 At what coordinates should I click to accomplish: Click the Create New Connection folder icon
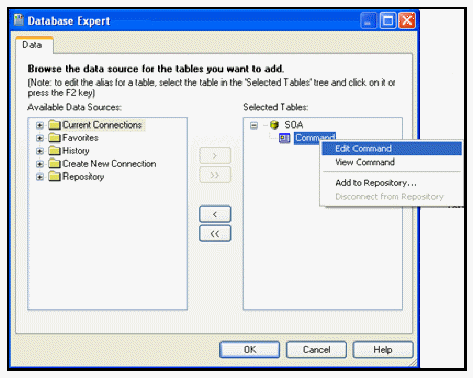(54, 164)
